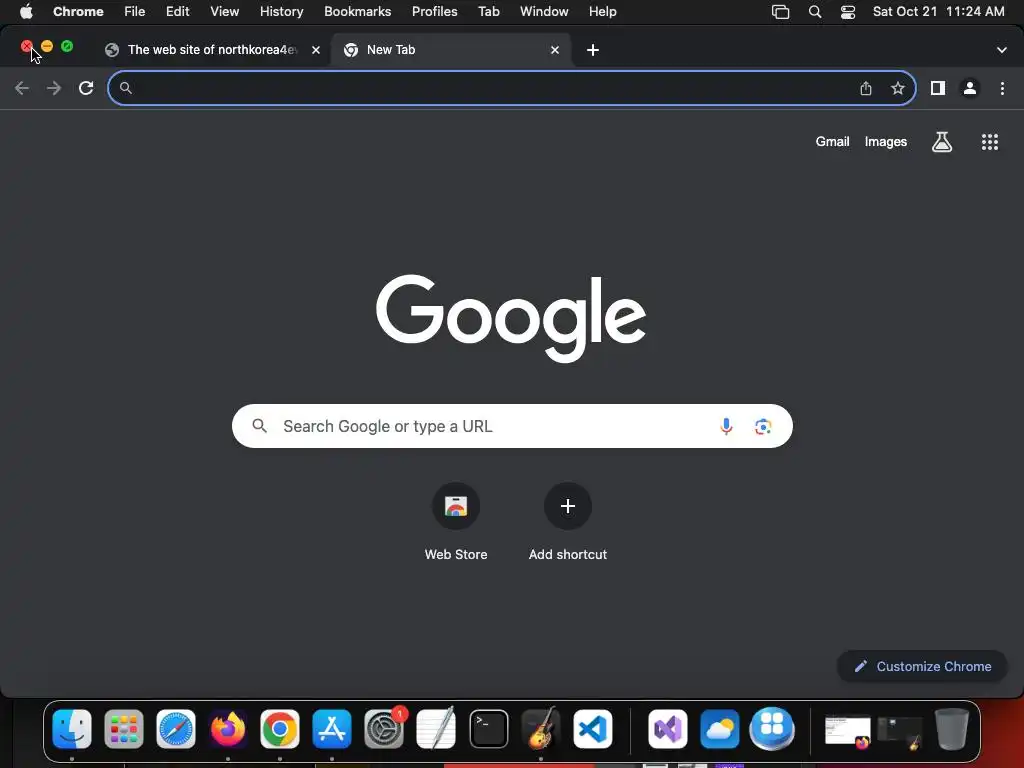Open the Chrome side panel
The height and width of the screenshot is (768, 1024).
point(938,88)
